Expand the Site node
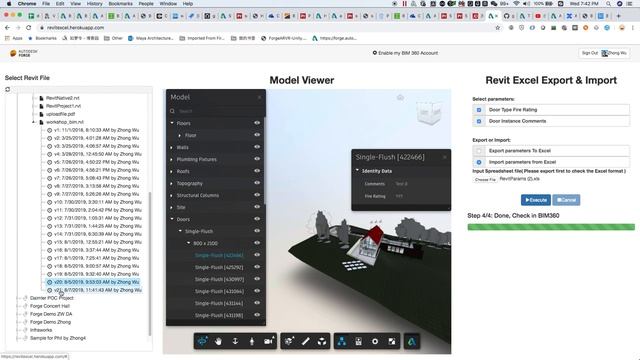This screenshot has height=360, width=640. click(x=172, y=207)
